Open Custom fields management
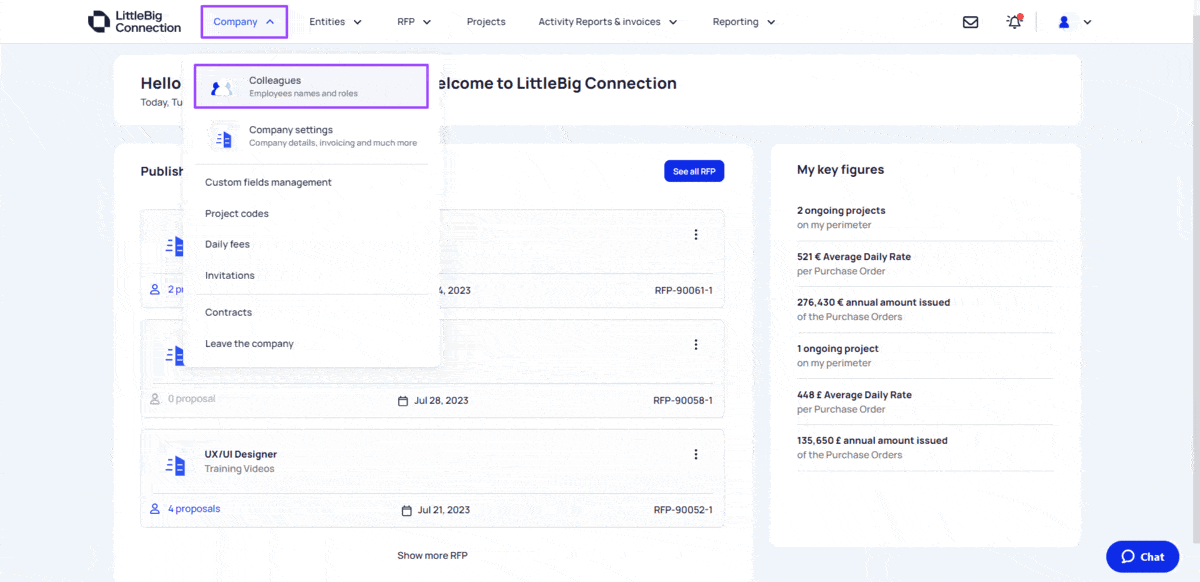Viewport: 1200px width, 582px height. [268, 182]
